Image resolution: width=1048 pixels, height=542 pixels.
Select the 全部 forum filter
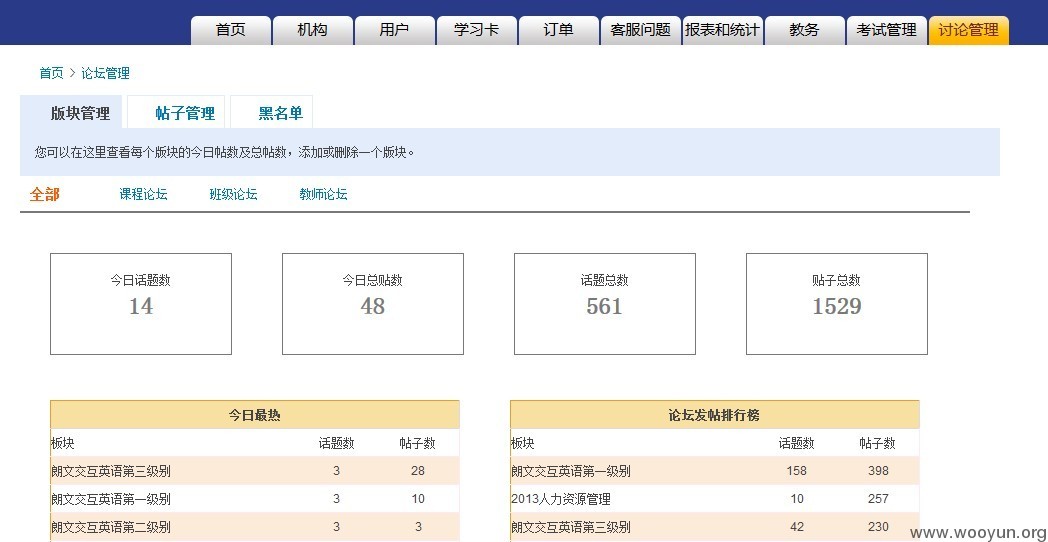pyautogui.click(x=45, y=194)
